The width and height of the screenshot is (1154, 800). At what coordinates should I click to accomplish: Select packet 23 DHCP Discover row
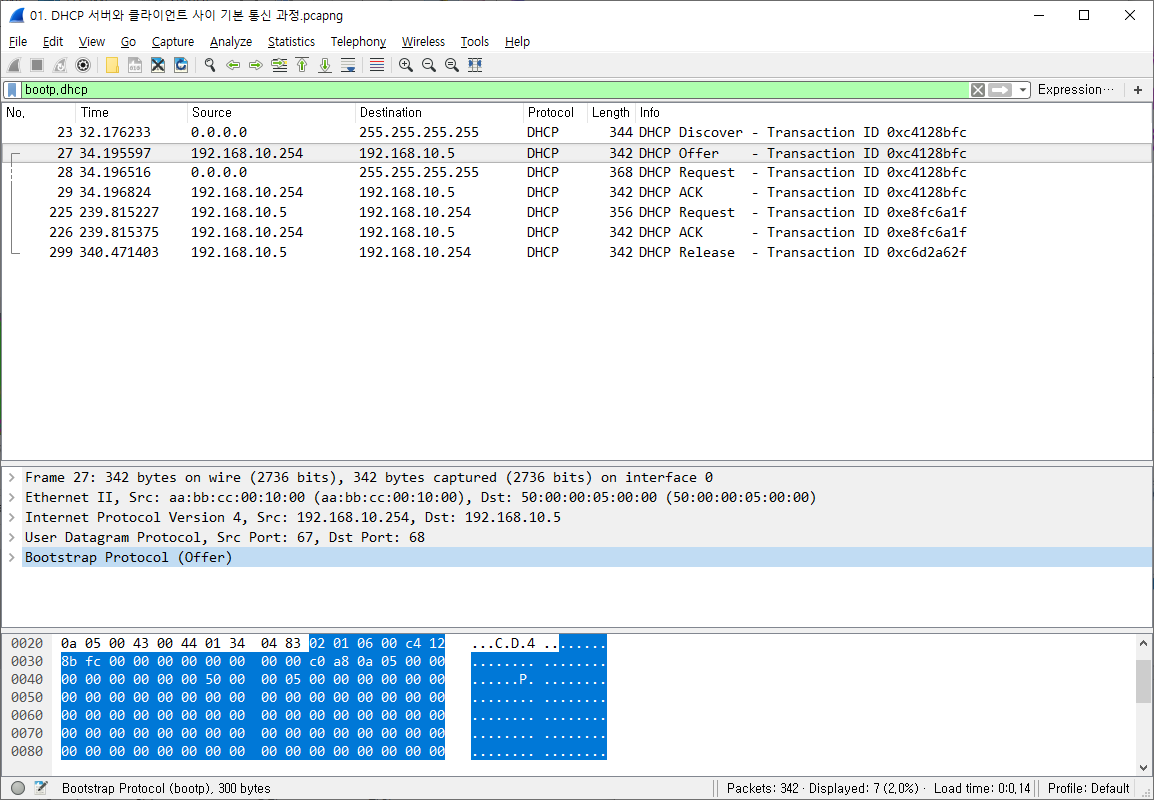pyautogui.click(x=577, y=132)
